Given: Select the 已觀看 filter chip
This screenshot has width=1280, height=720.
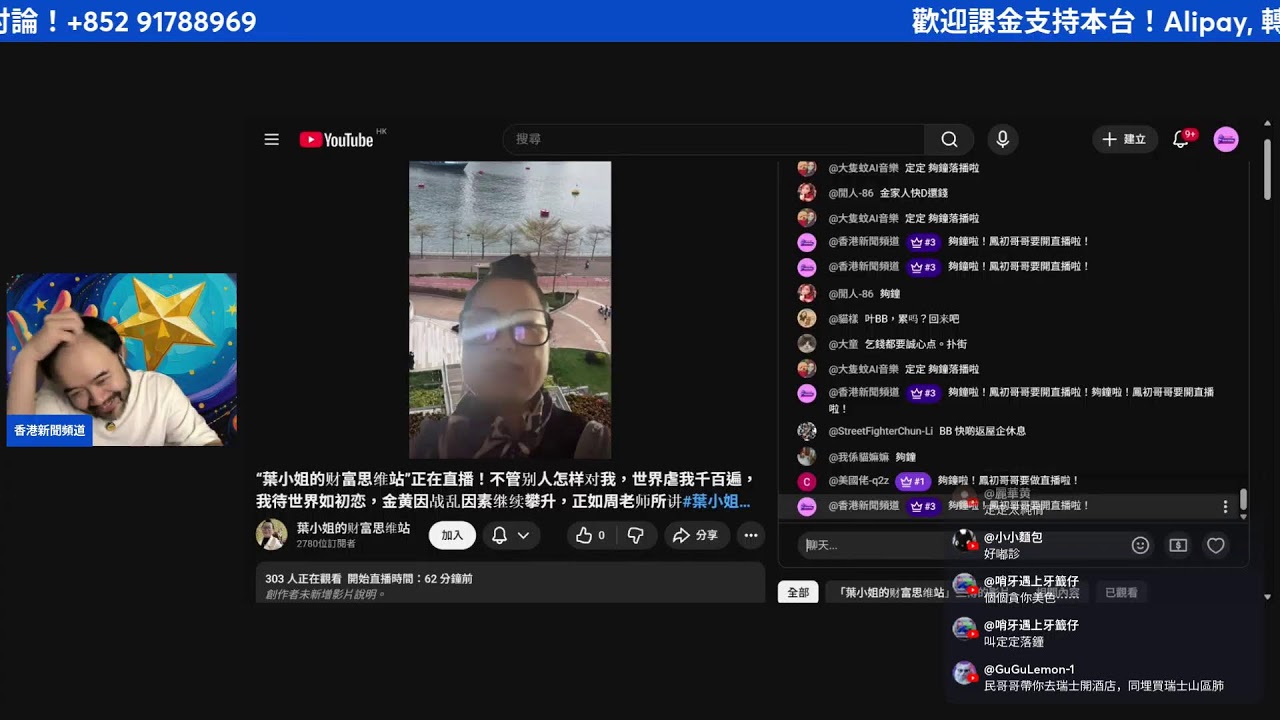Looking at the screenshot, I should pyautogui.click(x=1121, y=593).
